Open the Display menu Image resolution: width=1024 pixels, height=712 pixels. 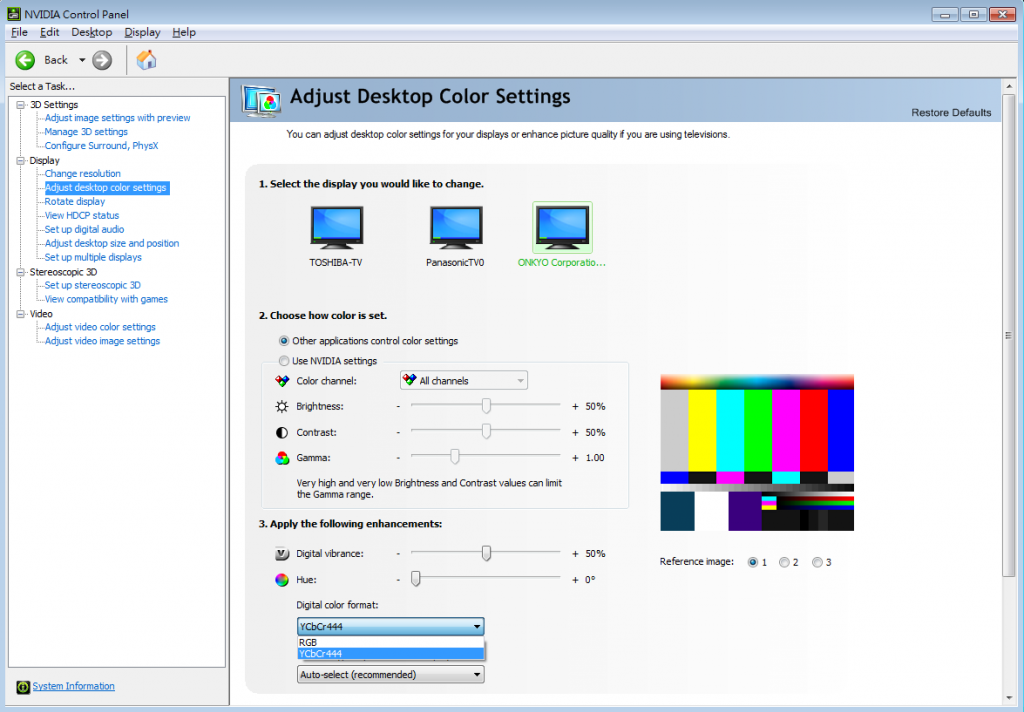(x=142, y=32)
